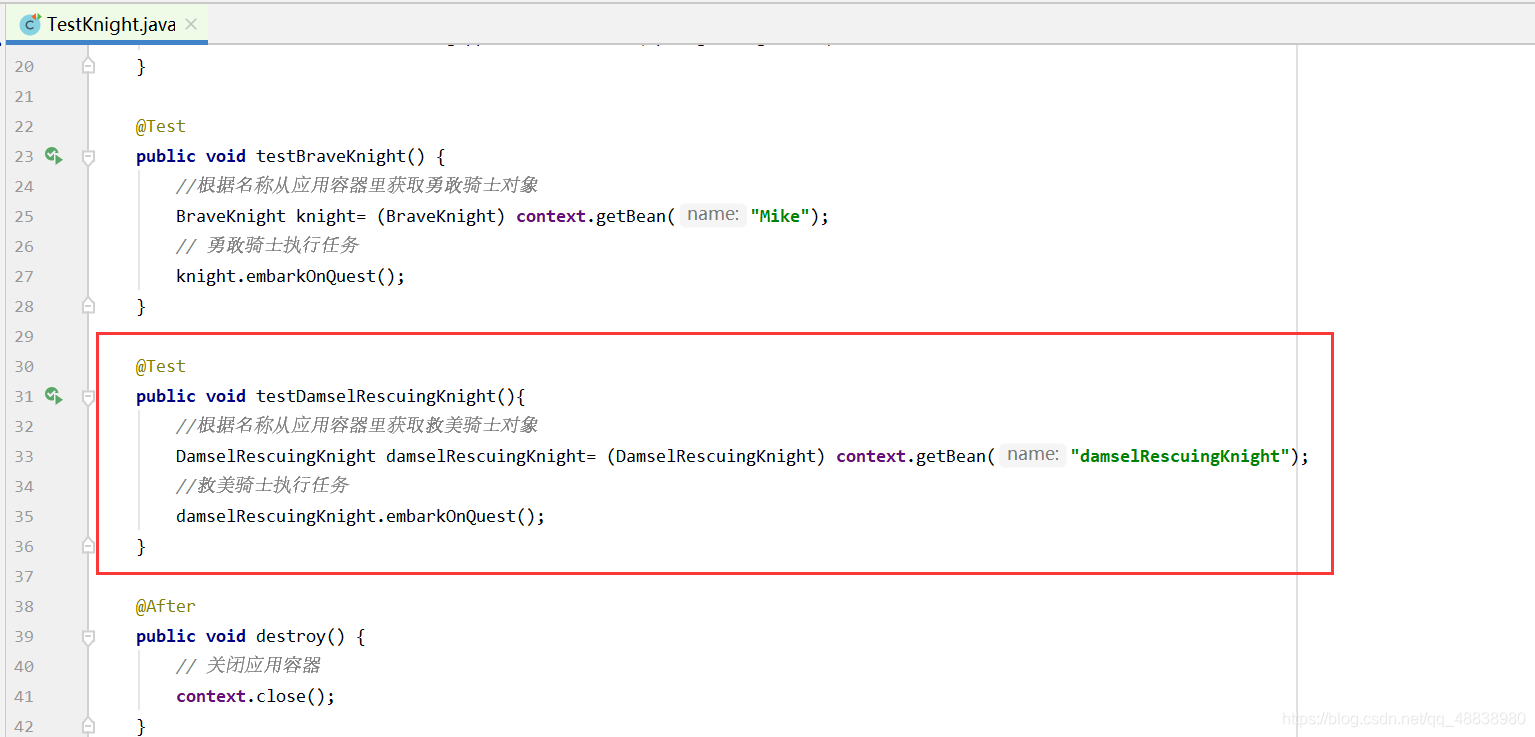Click getBean call on line 25
This screenshot has width=1535, height=737.
(x=631, y=216)
